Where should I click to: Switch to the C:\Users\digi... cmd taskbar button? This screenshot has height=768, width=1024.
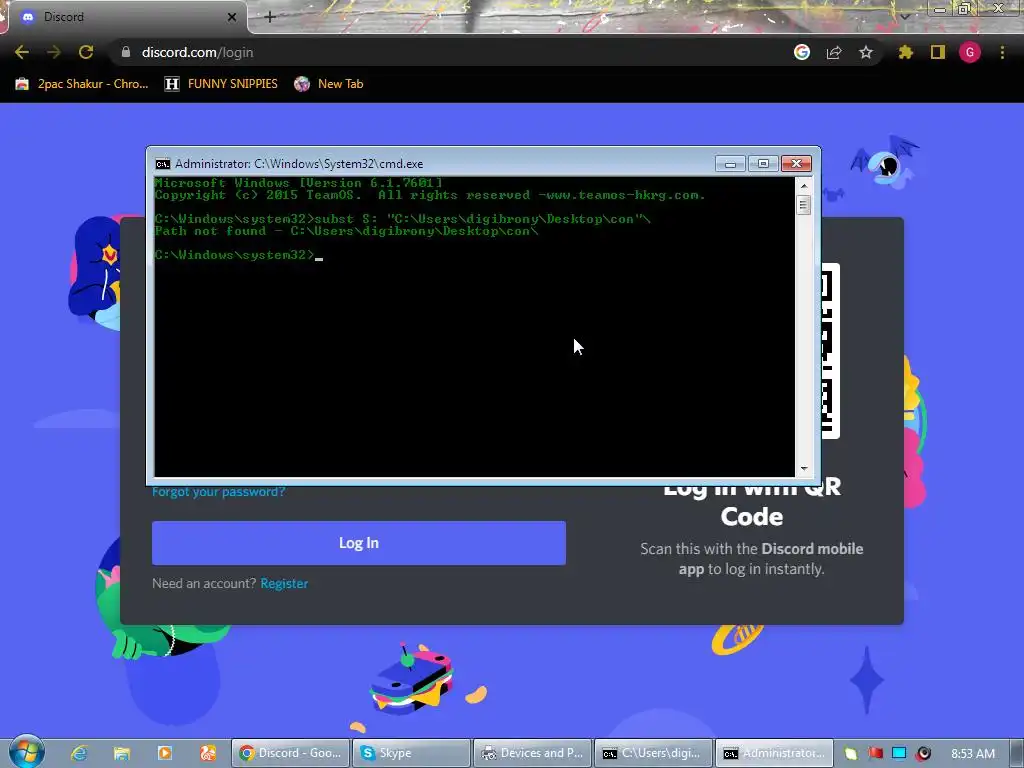click(x=654, y=753)
